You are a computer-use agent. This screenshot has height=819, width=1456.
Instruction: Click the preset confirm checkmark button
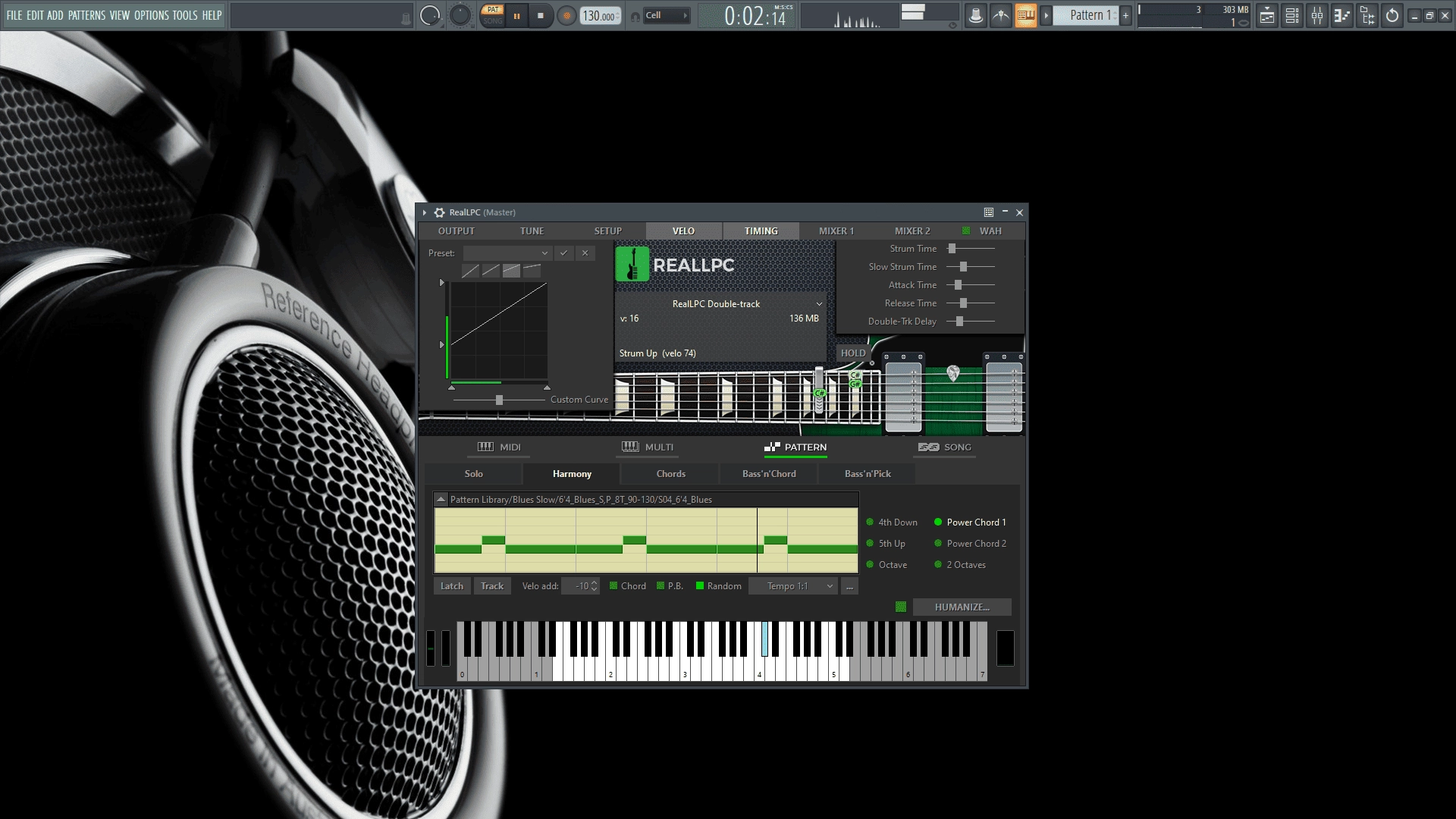[563, 253]
